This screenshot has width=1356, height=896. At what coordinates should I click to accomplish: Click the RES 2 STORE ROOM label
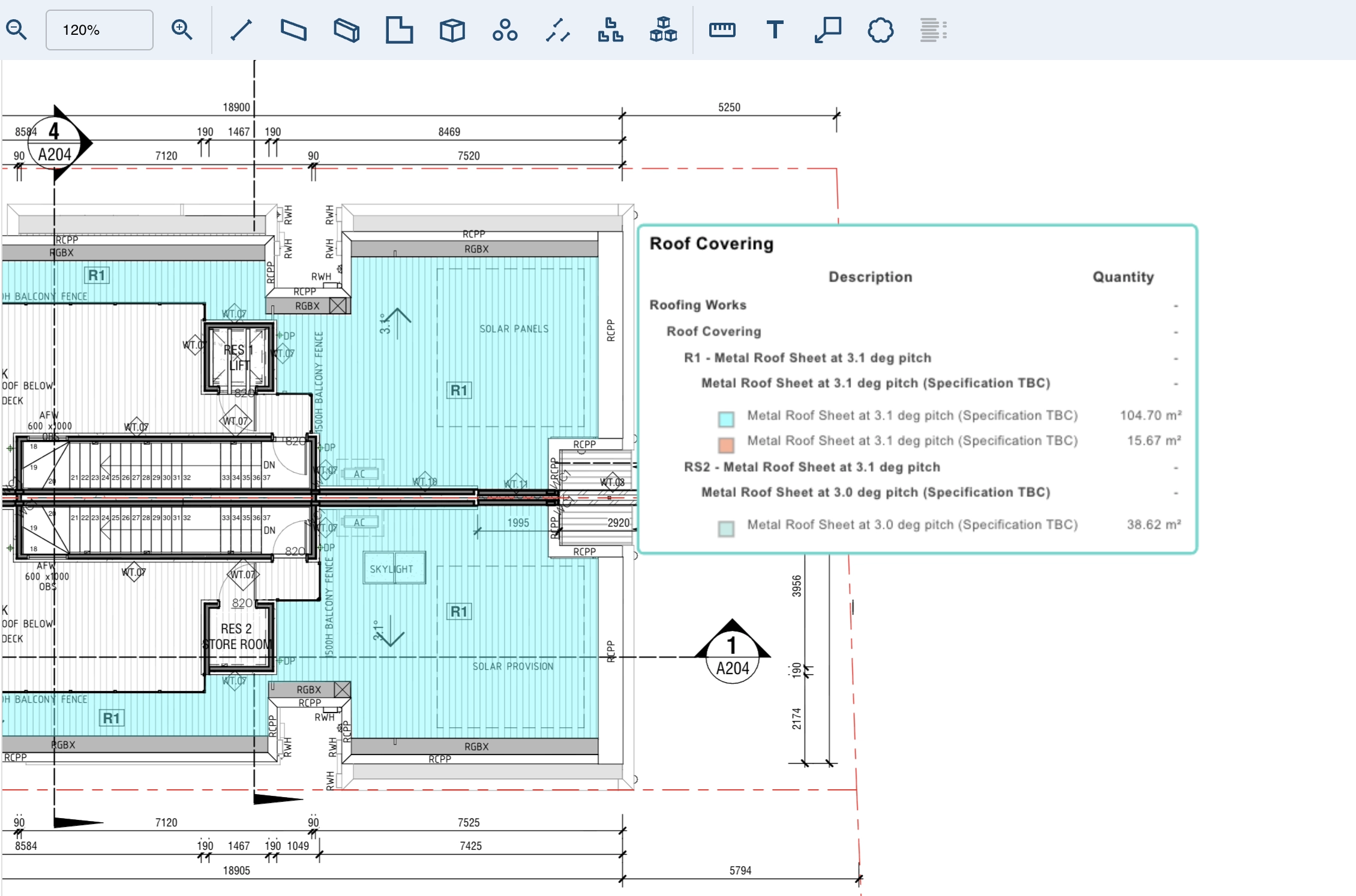tap(238, 636)
